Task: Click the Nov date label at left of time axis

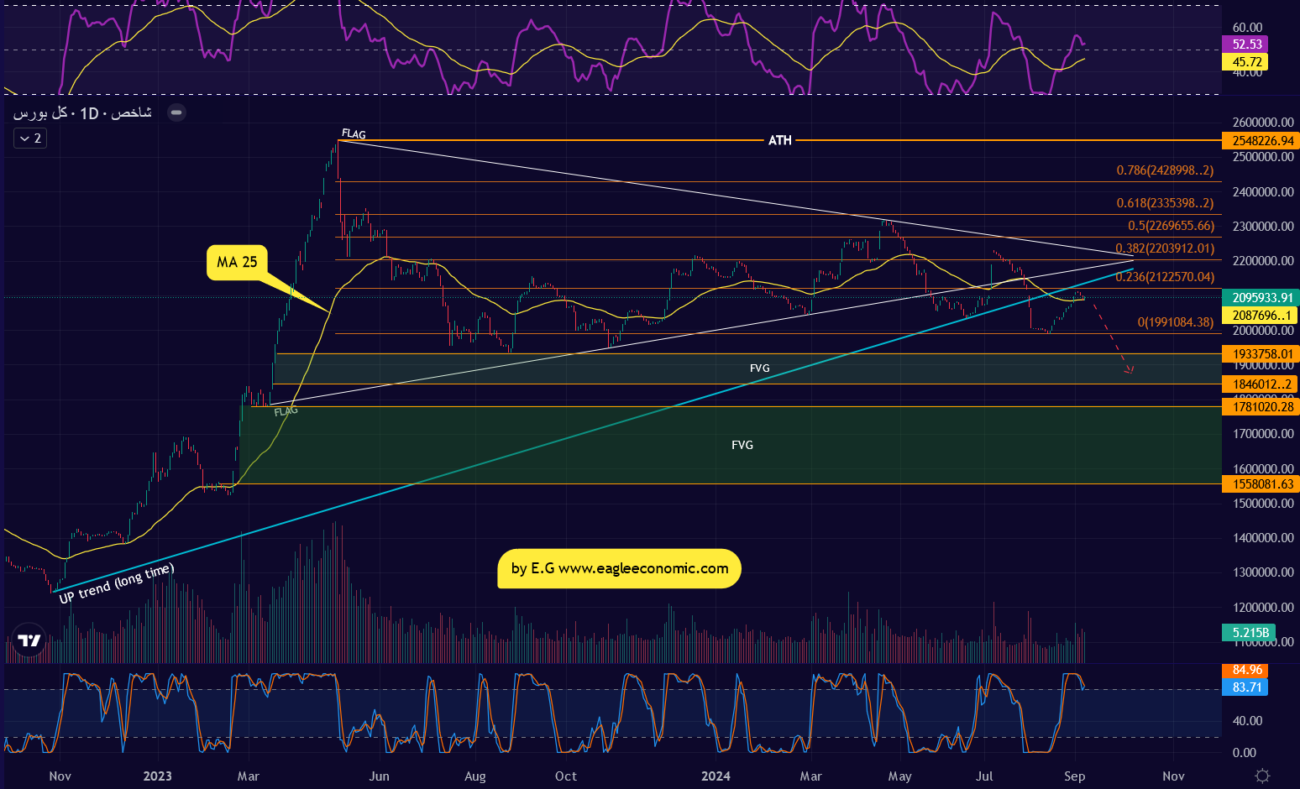Action: [59, 776]
